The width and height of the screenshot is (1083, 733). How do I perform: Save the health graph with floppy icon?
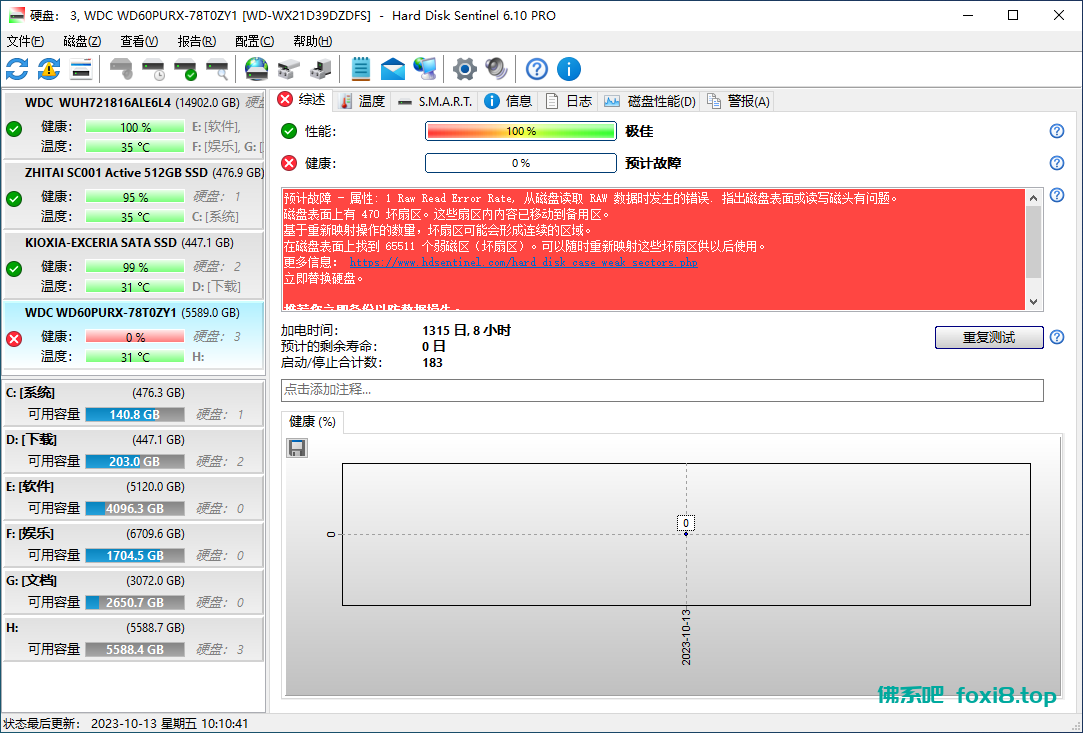[296, 447]
